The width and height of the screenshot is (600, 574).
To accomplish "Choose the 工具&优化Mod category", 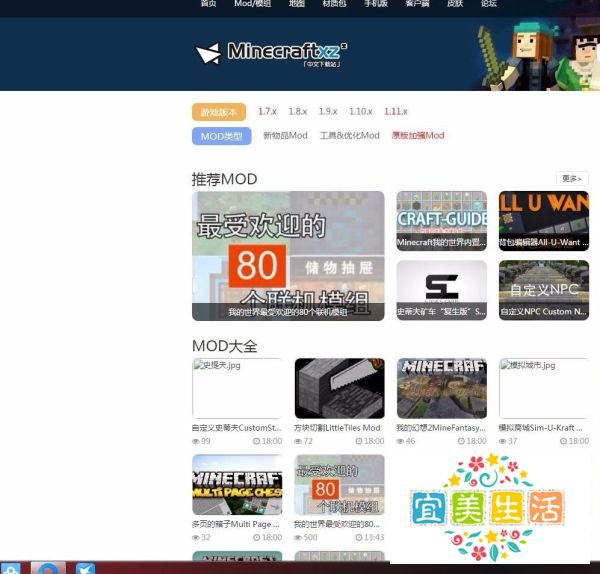I will [x=350, y=135].
